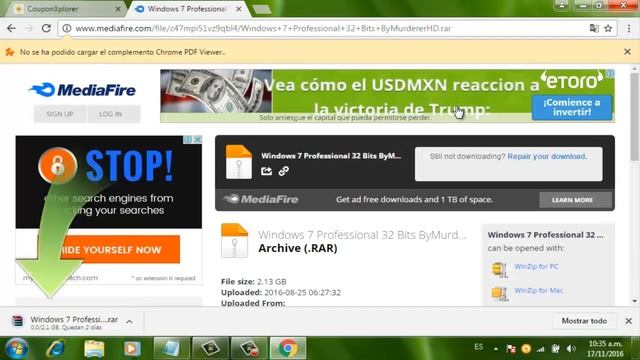Open the Windows Start menu
This screenshot has width=640, height=360.
16,349
